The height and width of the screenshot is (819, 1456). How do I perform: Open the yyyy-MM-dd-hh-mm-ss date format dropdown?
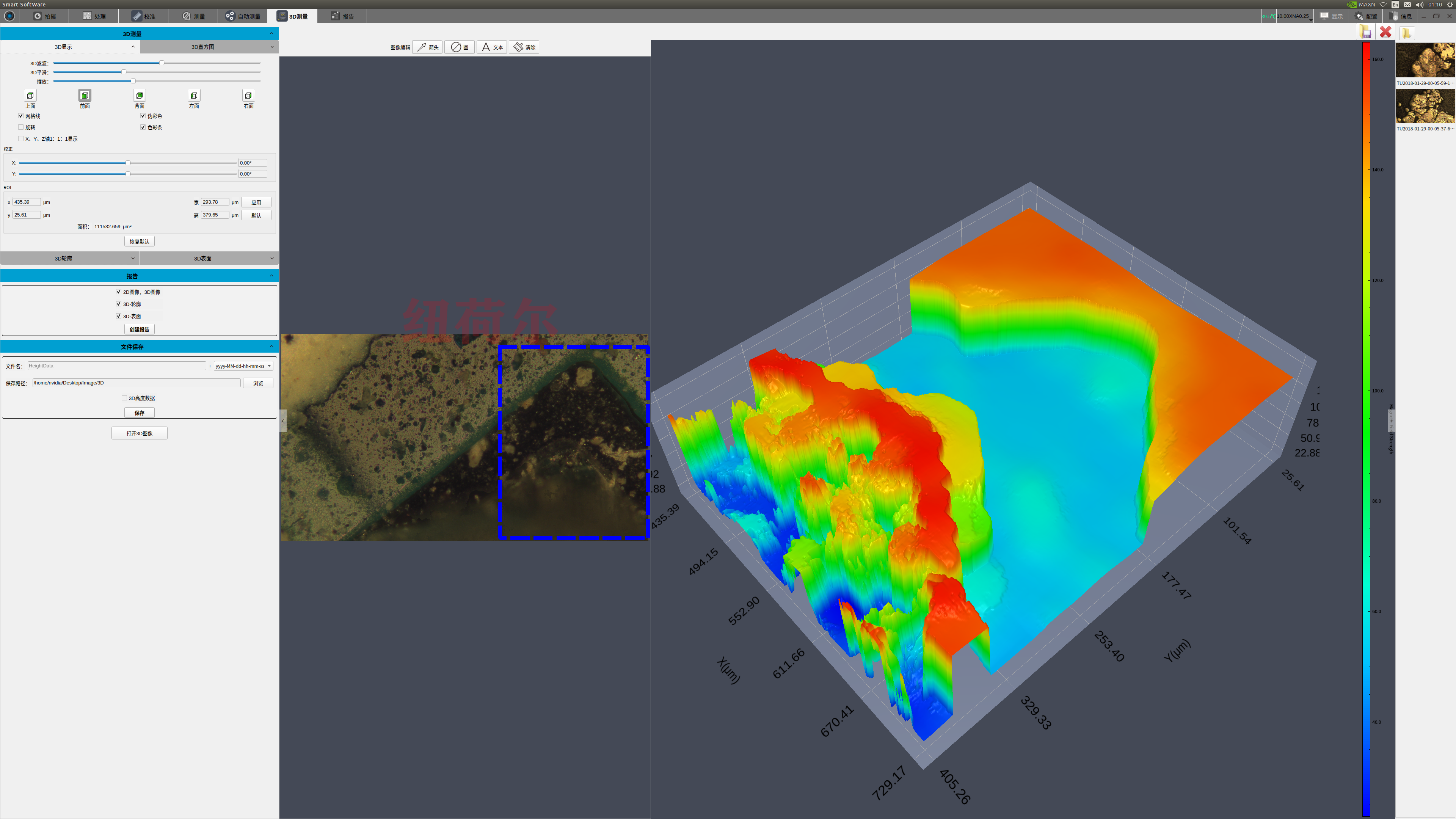[x=243, y=366]
